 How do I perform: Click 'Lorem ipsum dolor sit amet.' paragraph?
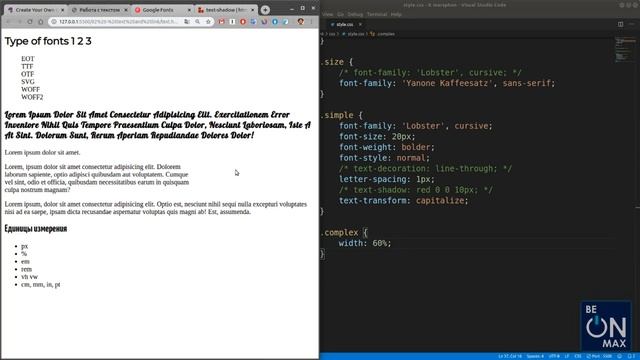pyautogui.click(x=42, y=153)
